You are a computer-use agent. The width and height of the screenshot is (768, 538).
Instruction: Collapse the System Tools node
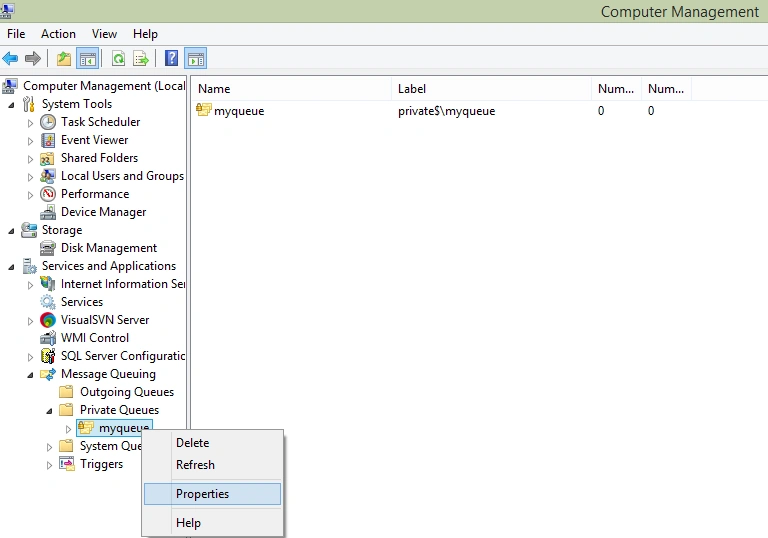point(11,105)
